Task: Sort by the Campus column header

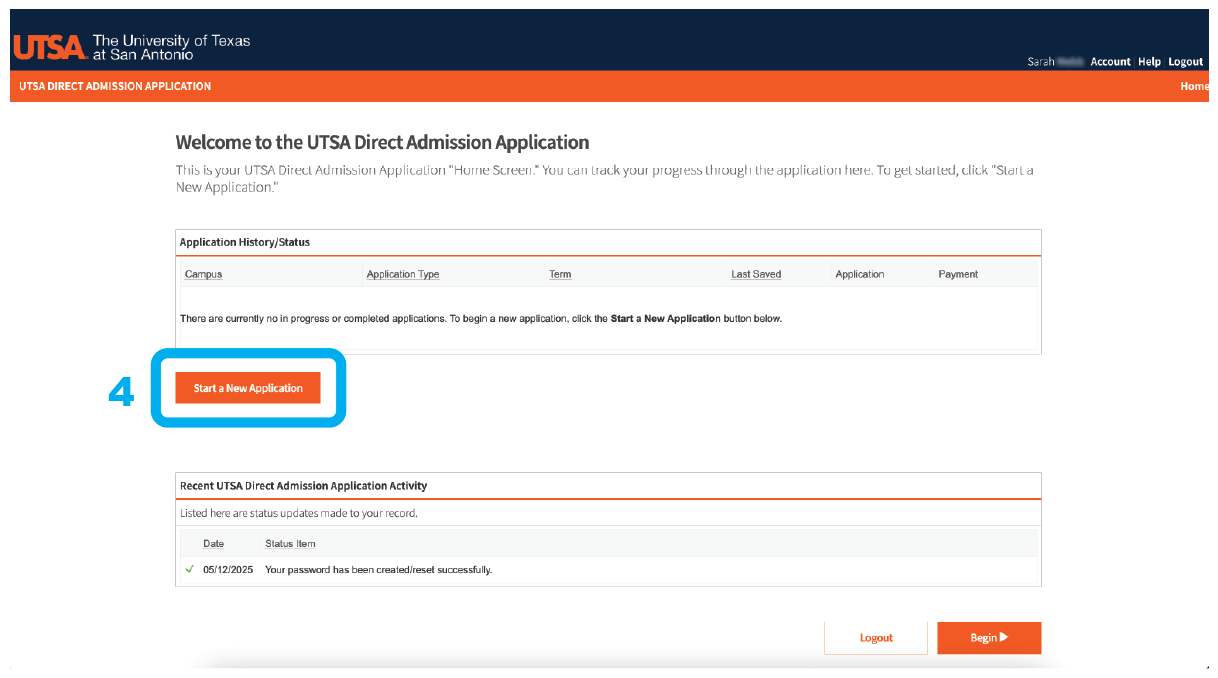Action: coord(204,274)
